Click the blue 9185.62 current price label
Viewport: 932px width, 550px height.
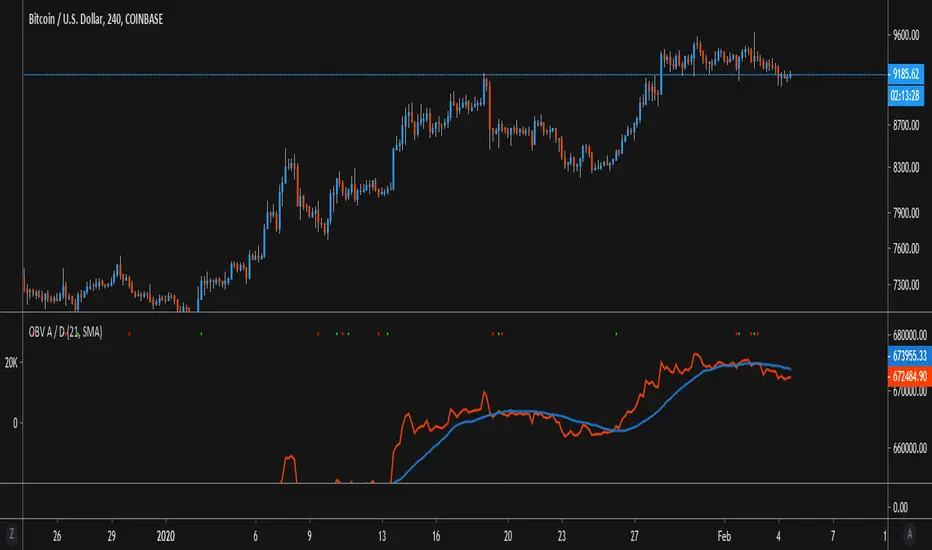tap(910, 74)
